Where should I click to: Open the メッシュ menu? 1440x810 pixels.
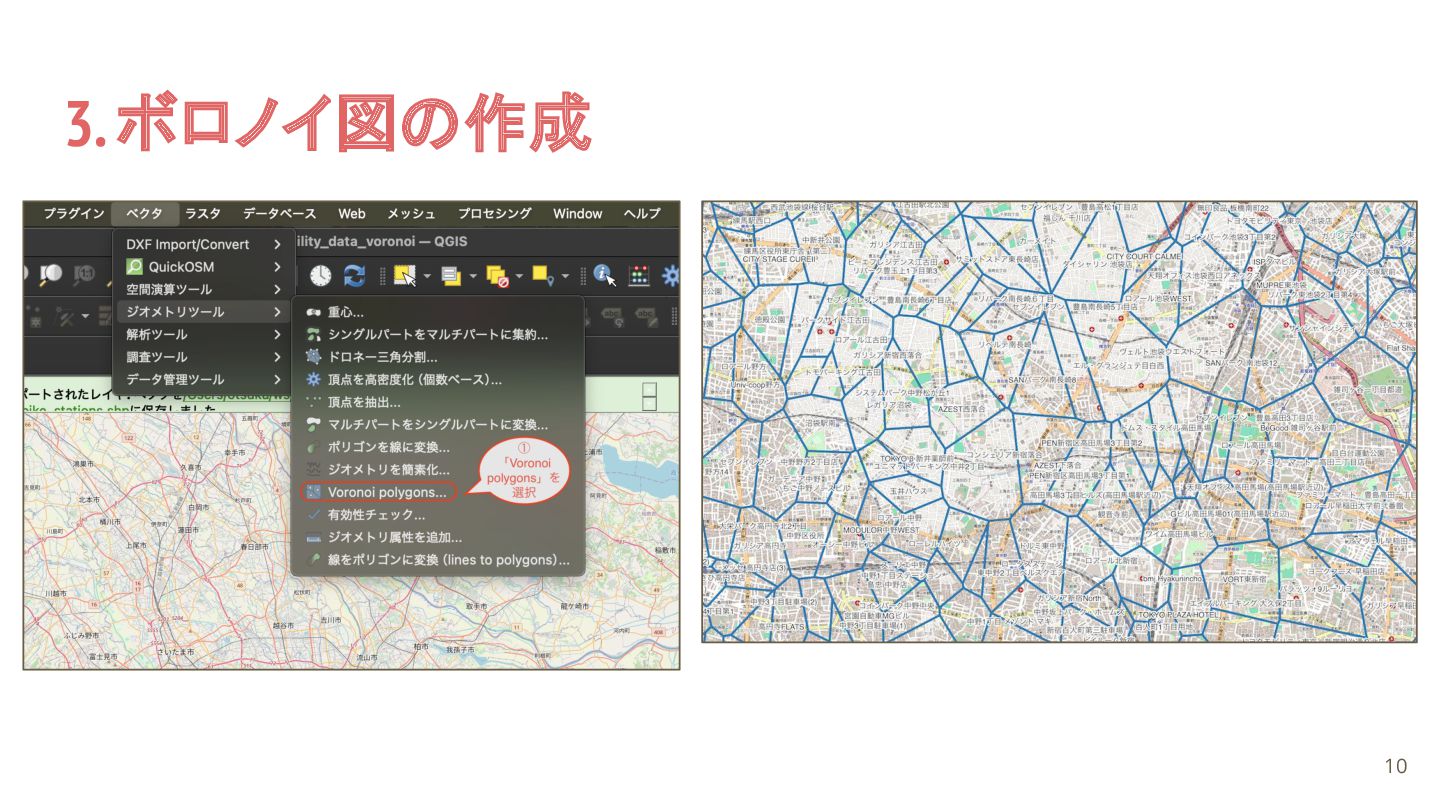click(x=411, y=213)
